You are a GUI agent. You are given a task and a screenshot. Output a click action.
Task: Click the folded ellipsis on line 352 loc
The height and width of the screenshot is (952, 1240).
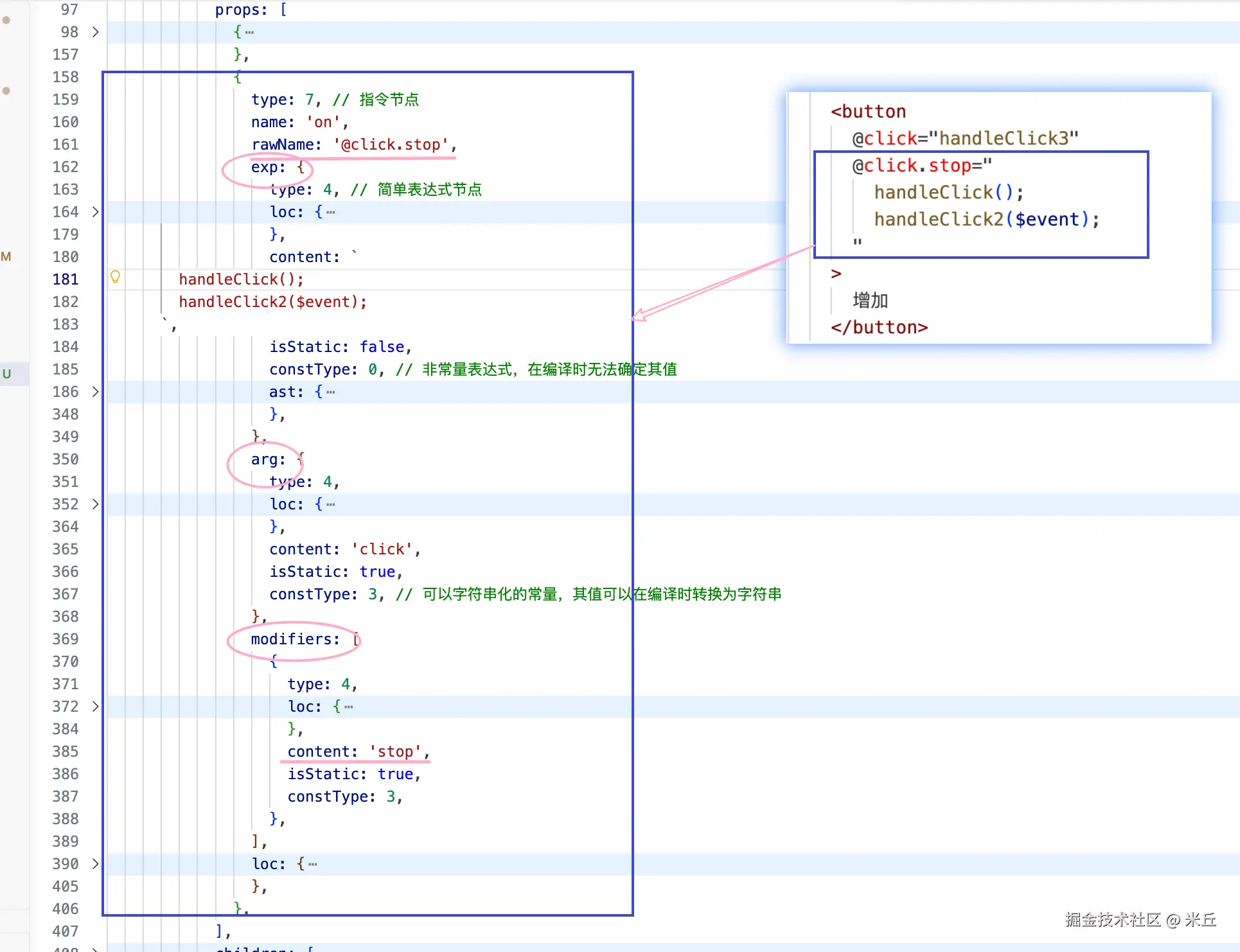330,504
